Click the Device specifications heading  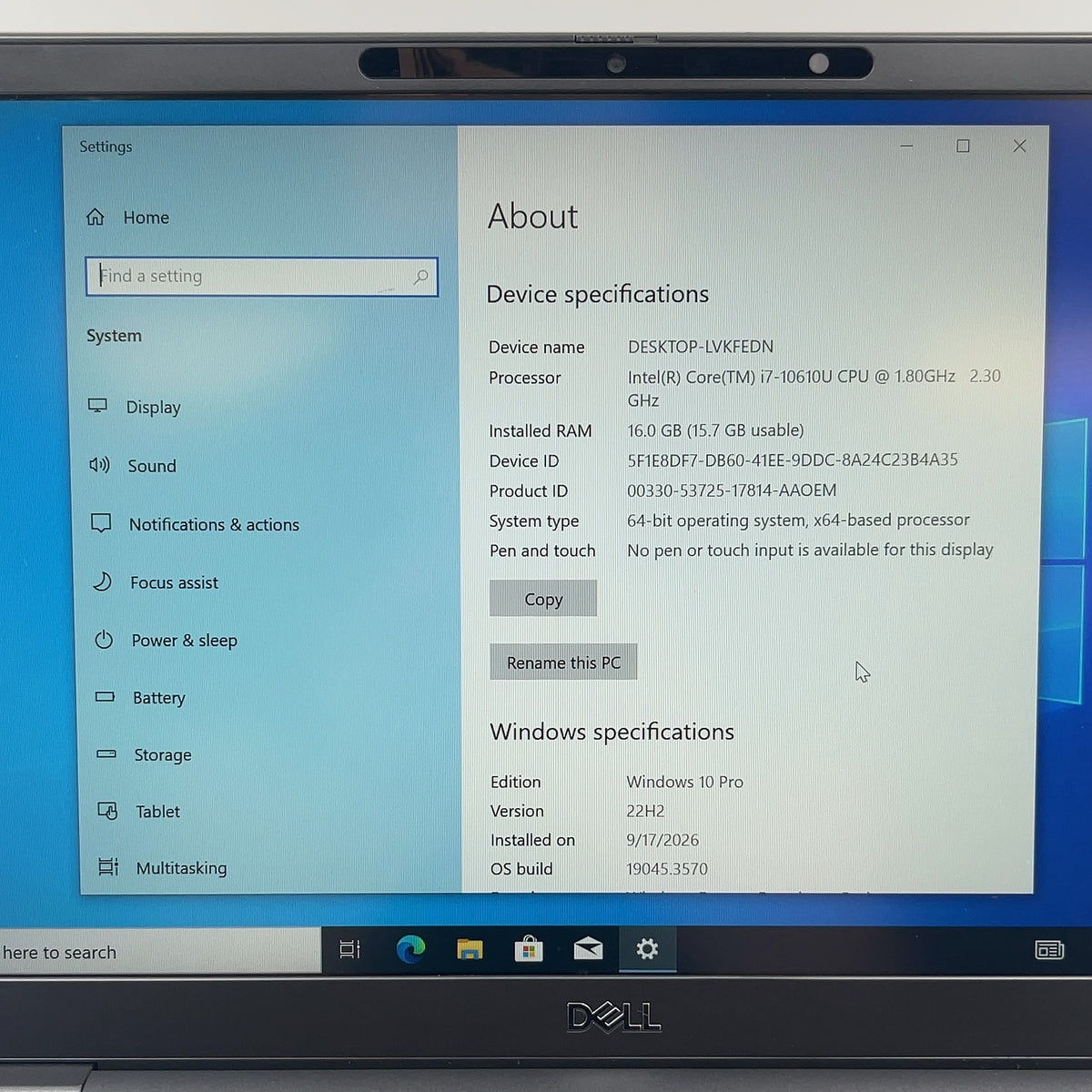[x=598, y=295]
